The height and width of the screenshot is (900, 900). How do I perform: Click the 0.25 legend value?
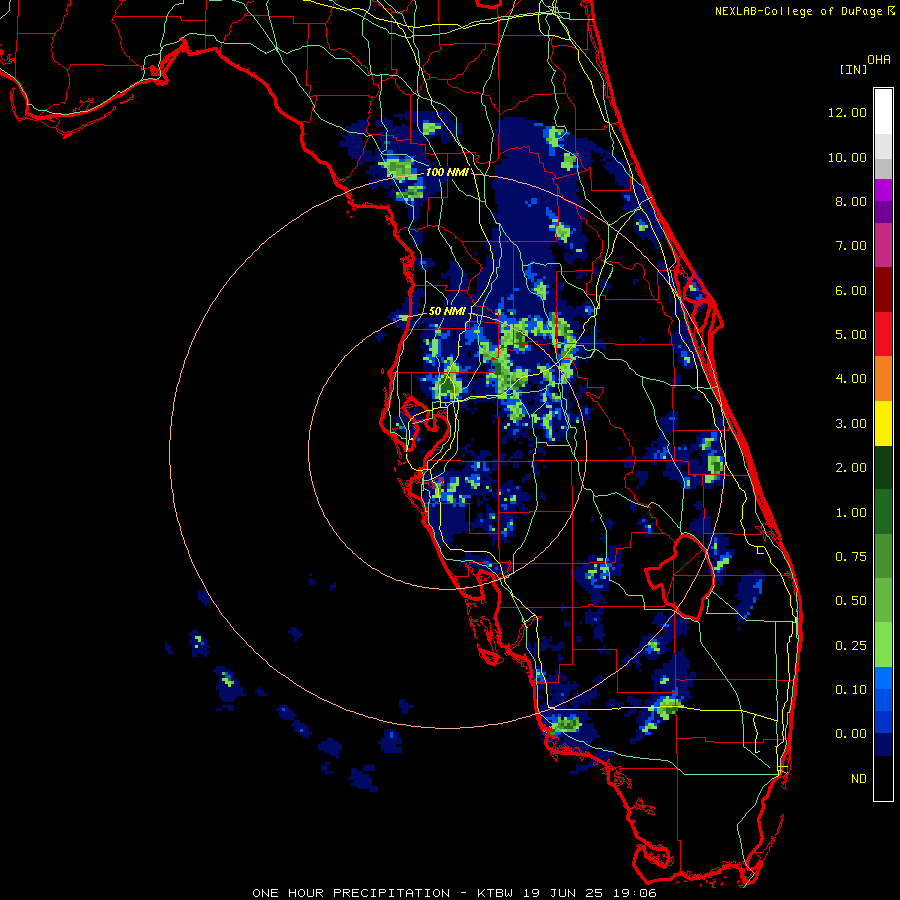[x=851, y=646]
